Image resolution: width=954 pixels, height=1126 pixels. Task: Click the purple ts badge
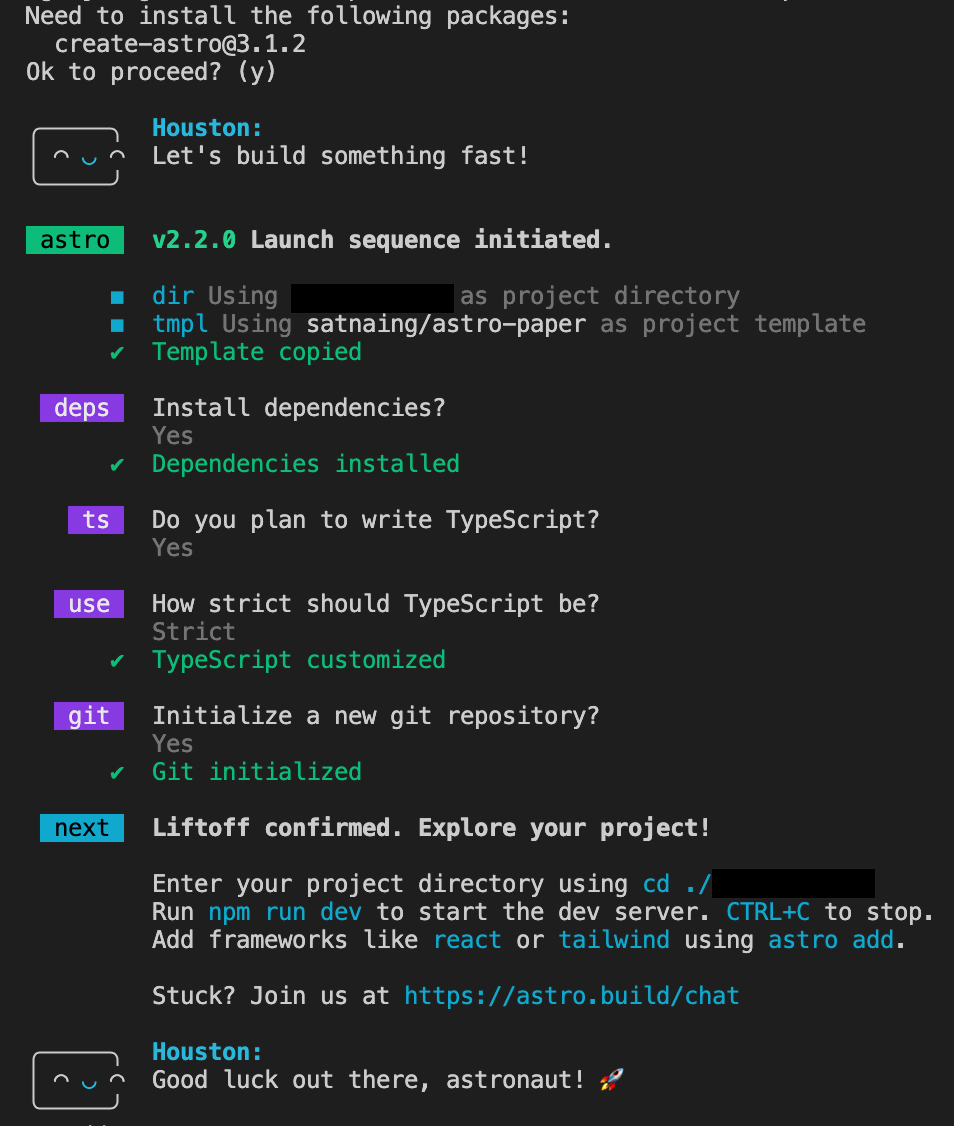click(x=96, y=520)
